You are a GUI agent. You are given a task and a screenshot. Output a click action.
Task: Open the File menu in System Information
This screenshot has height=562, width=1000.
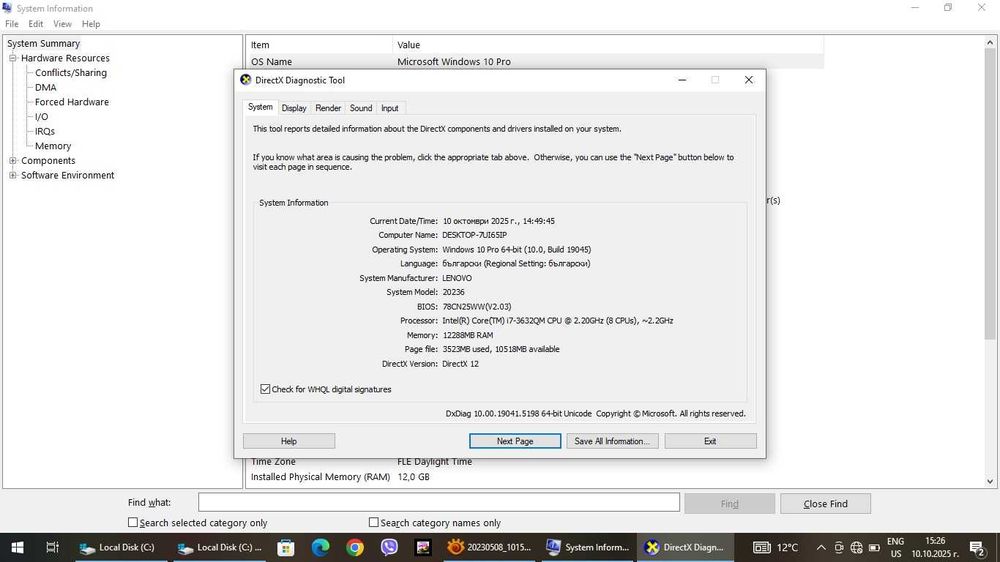point(11,24)
